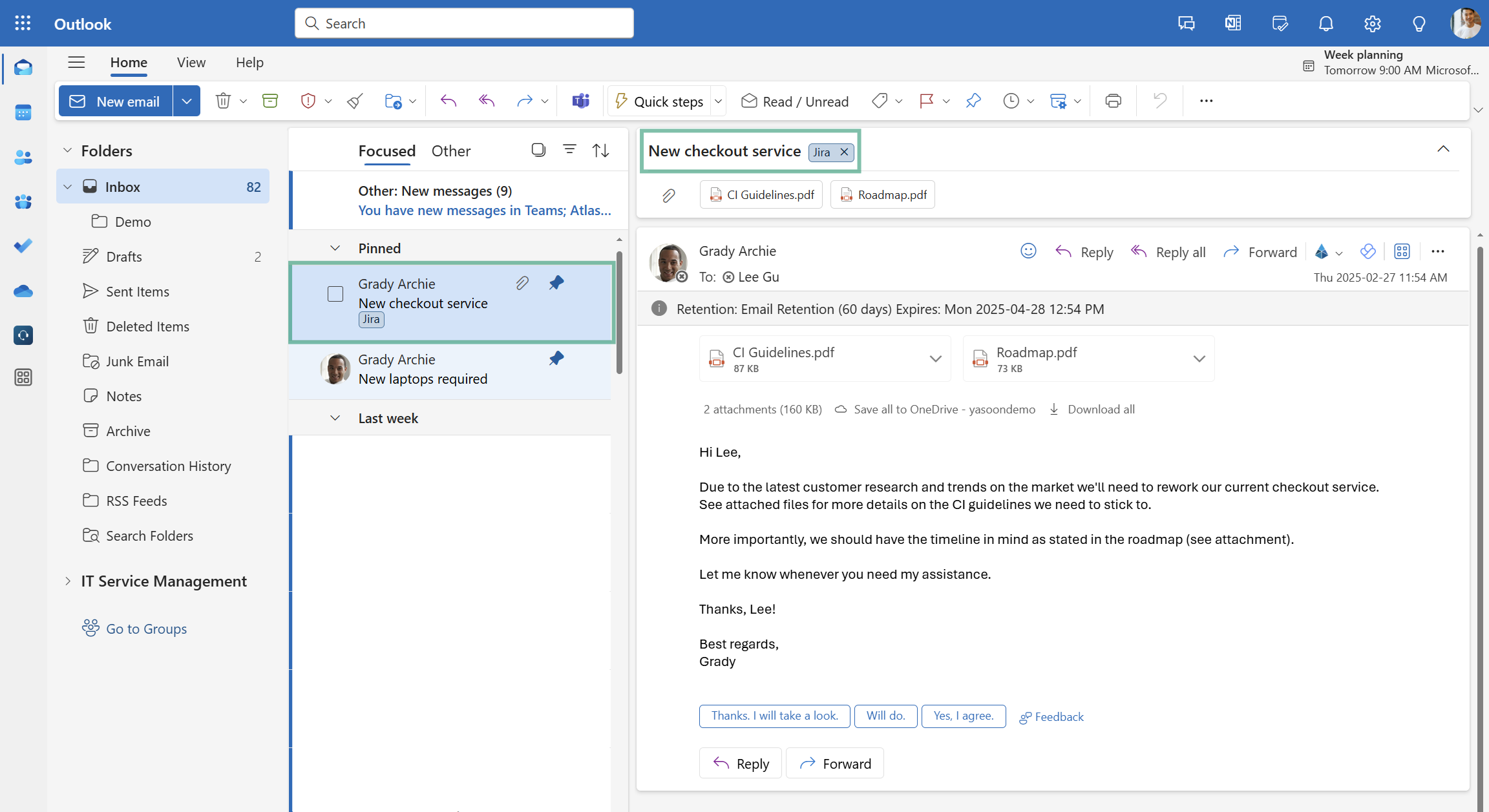Toggle Read / Unread on the toolbar
The width and height of the screenshot is (1489, 812).
(x=795, y=101)
